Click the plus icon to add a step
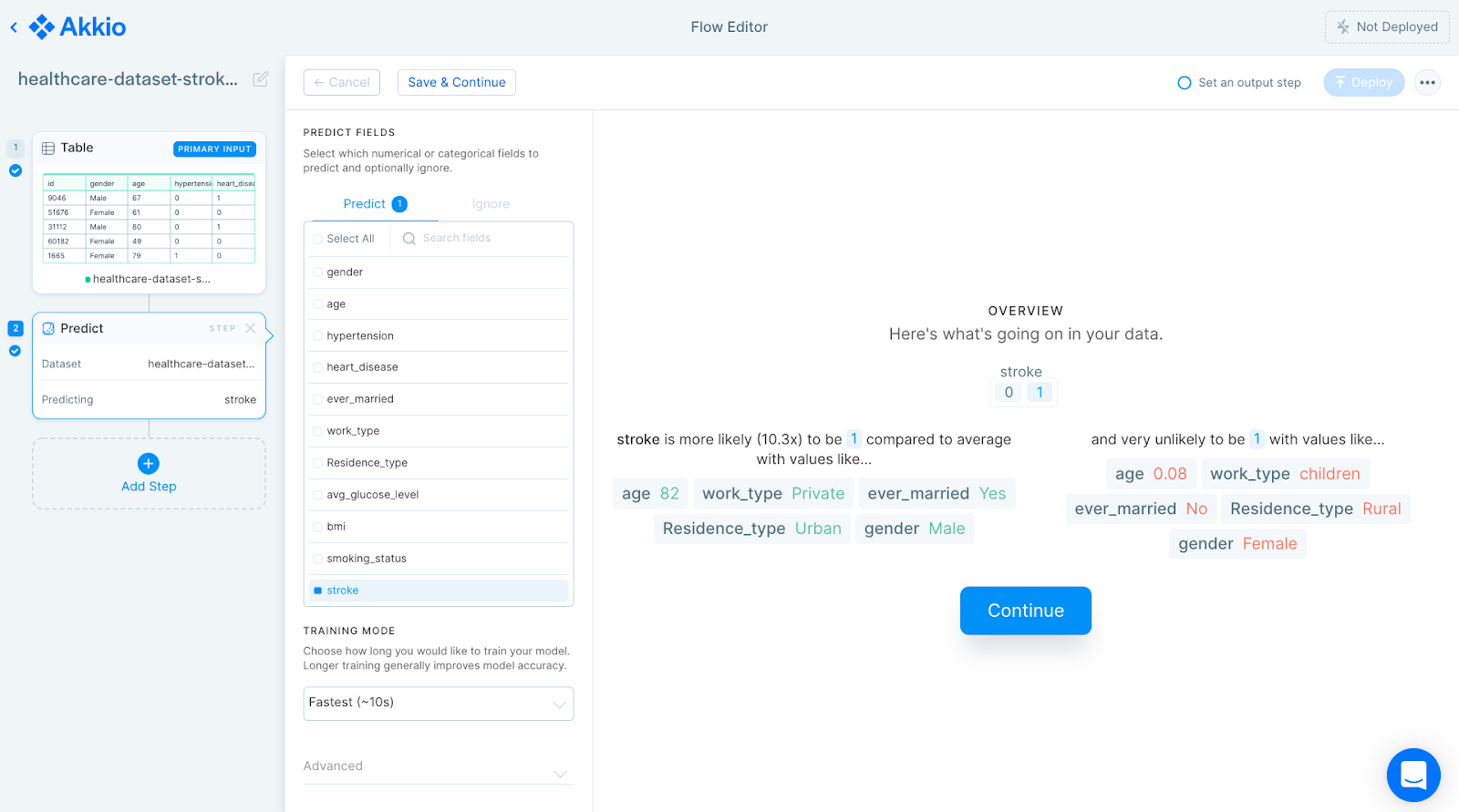 pos(149,463)
